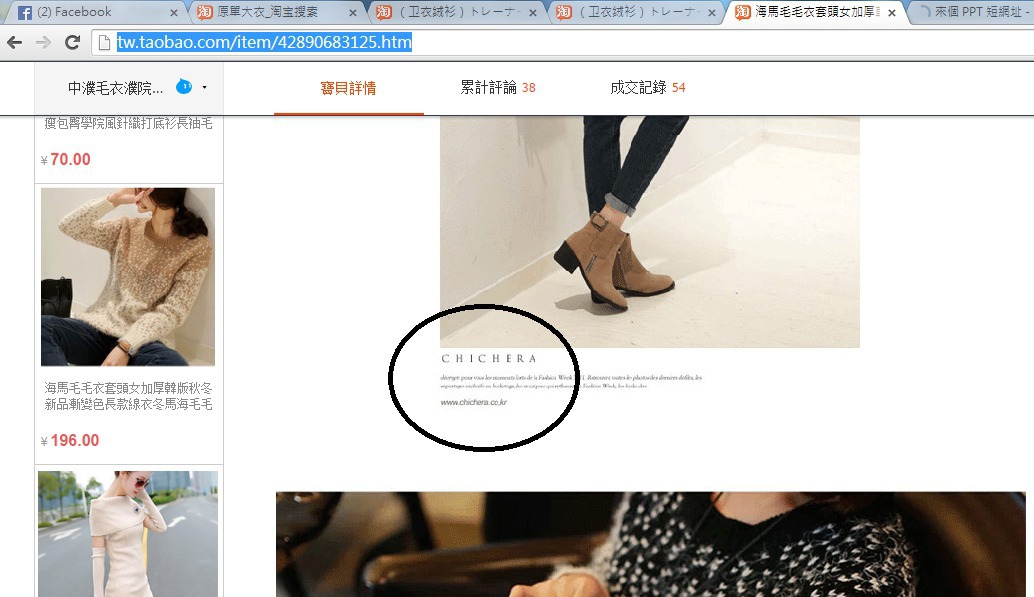Click the ¥196.00 price
The height and width of the screenshot is (597, 1034).
(x=70, y=440)
